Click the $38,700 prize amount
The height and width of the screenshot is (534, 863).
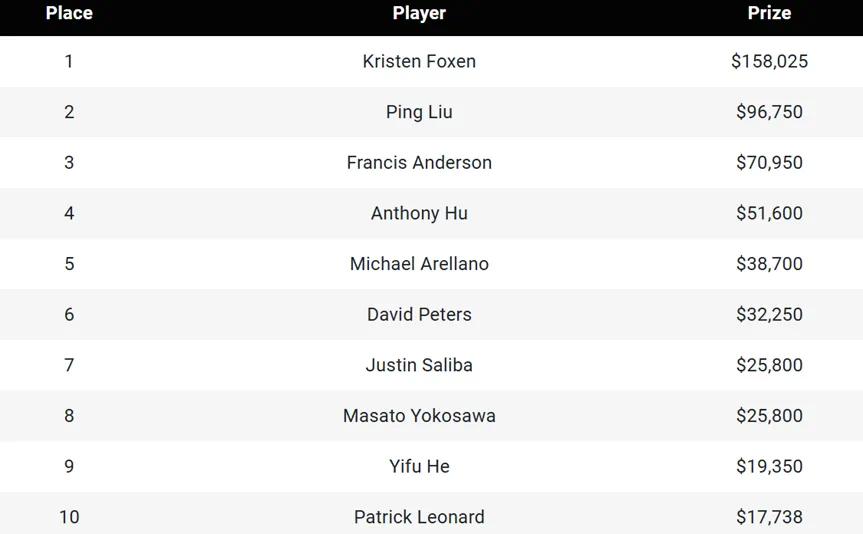[x=769, y=264]
